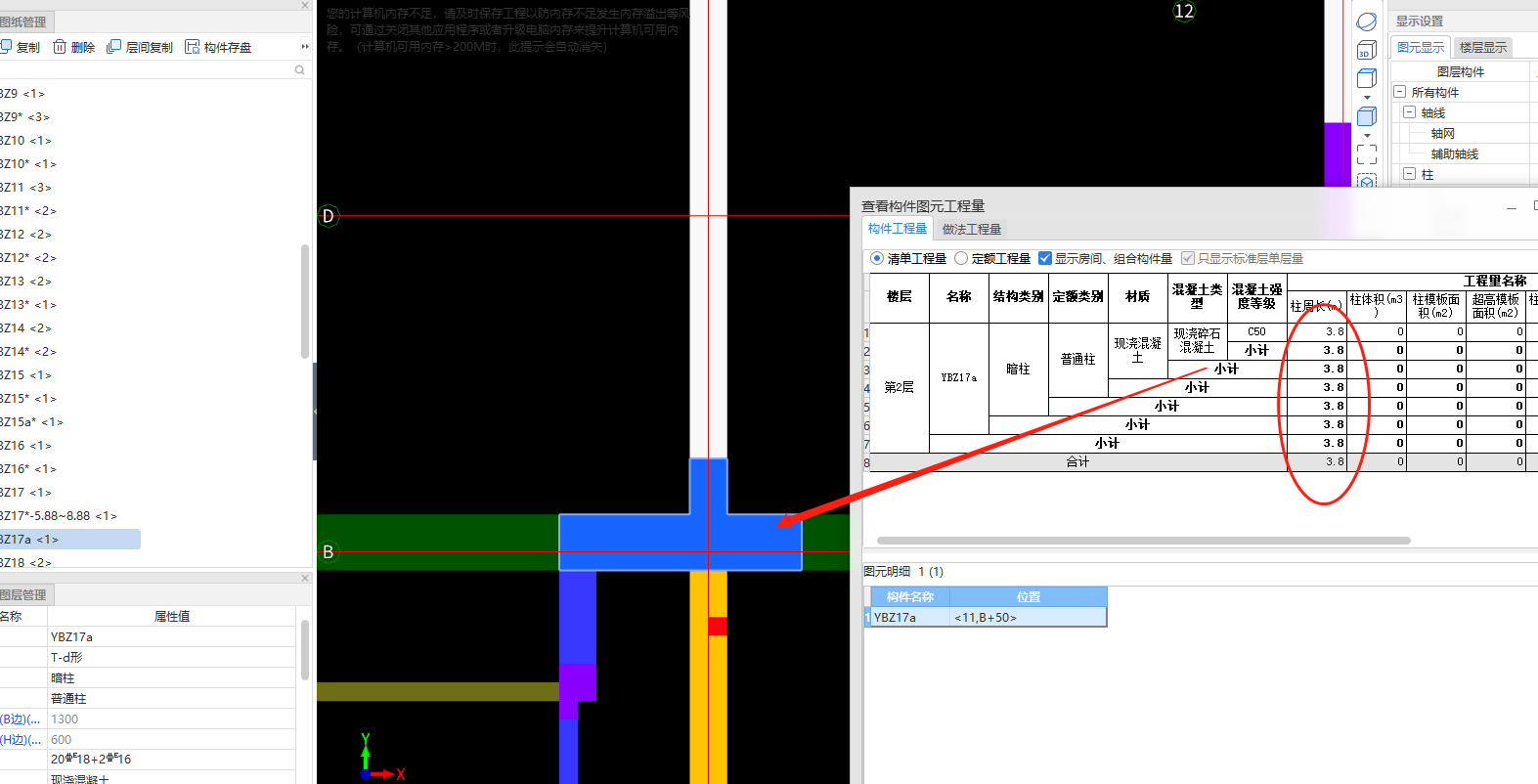This screenshot has width=1538, height=784.
Task: Open dropdown arrow below wireframe cube icon
Action: [1367, 98]
